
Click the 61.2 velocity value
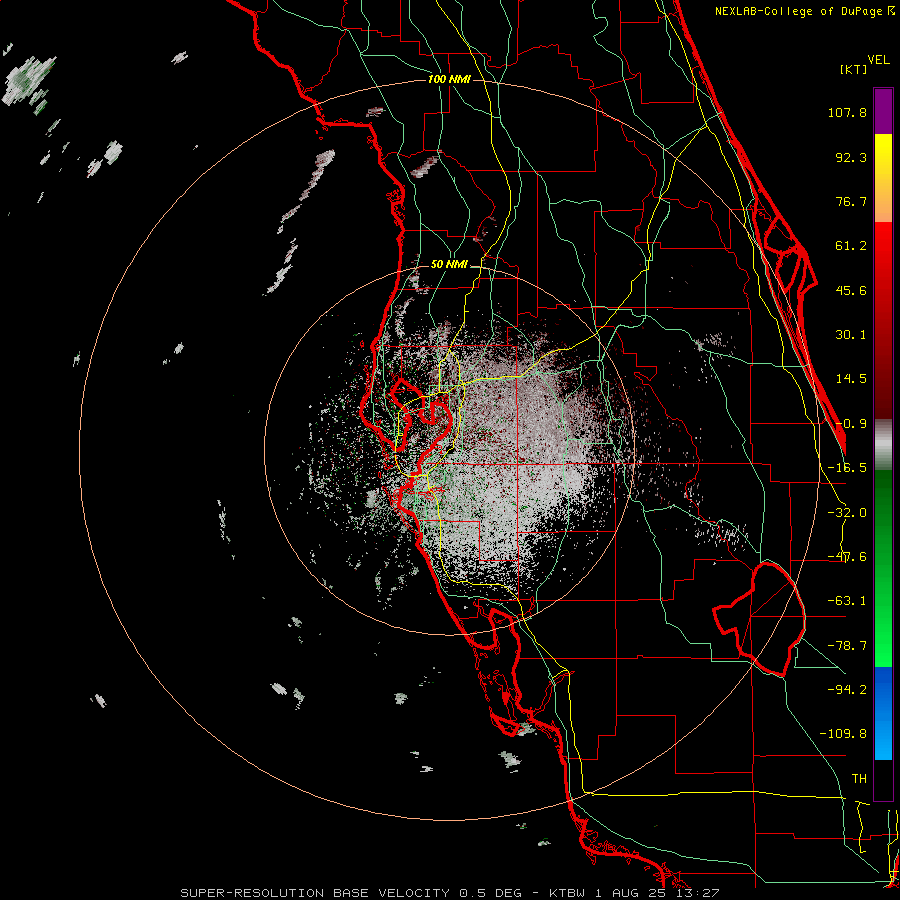(x=851, y=246)
